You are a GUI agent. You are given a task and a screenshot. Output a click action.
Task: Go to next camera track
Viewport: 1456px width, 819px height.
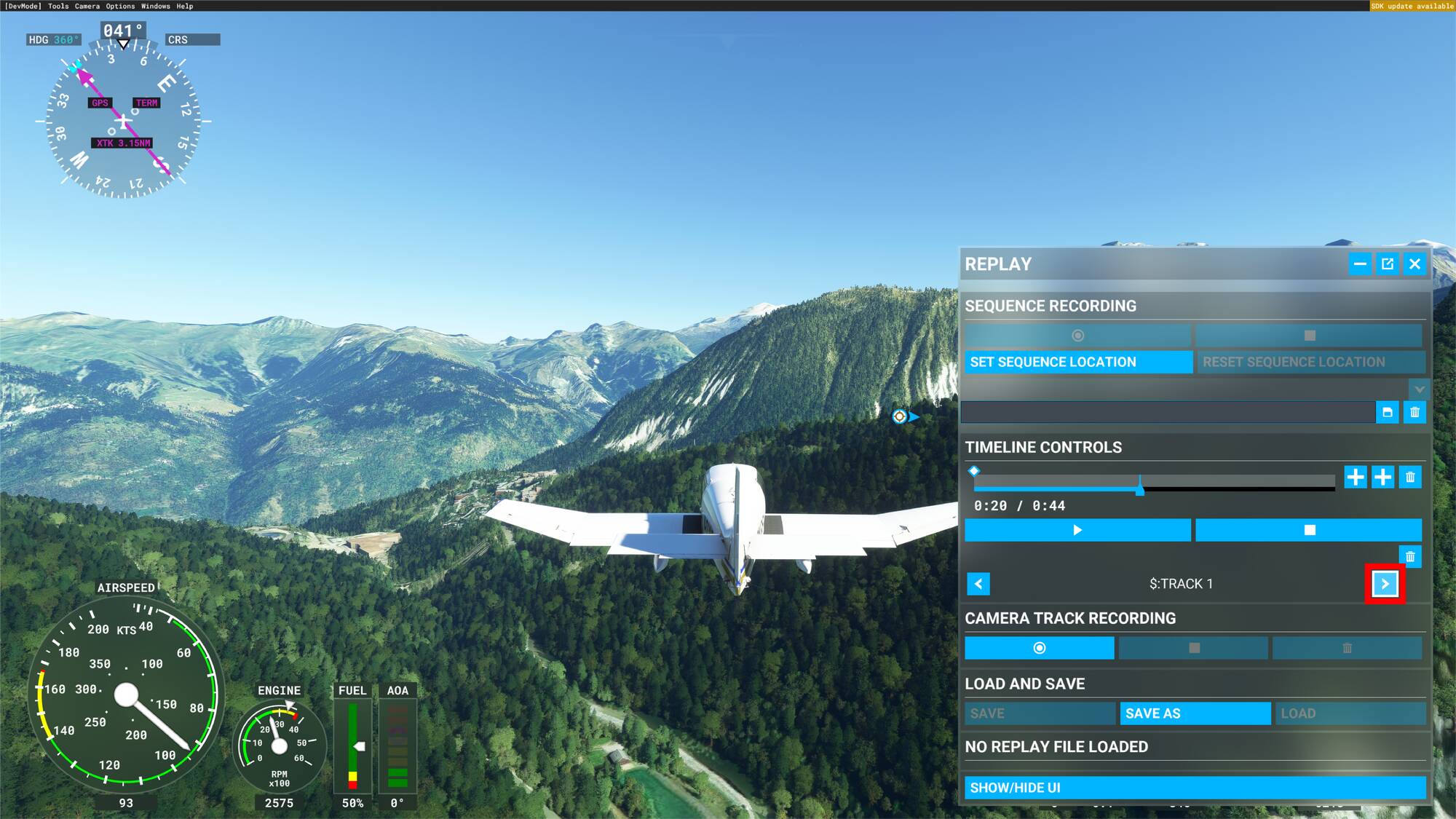click(1385, 584)
